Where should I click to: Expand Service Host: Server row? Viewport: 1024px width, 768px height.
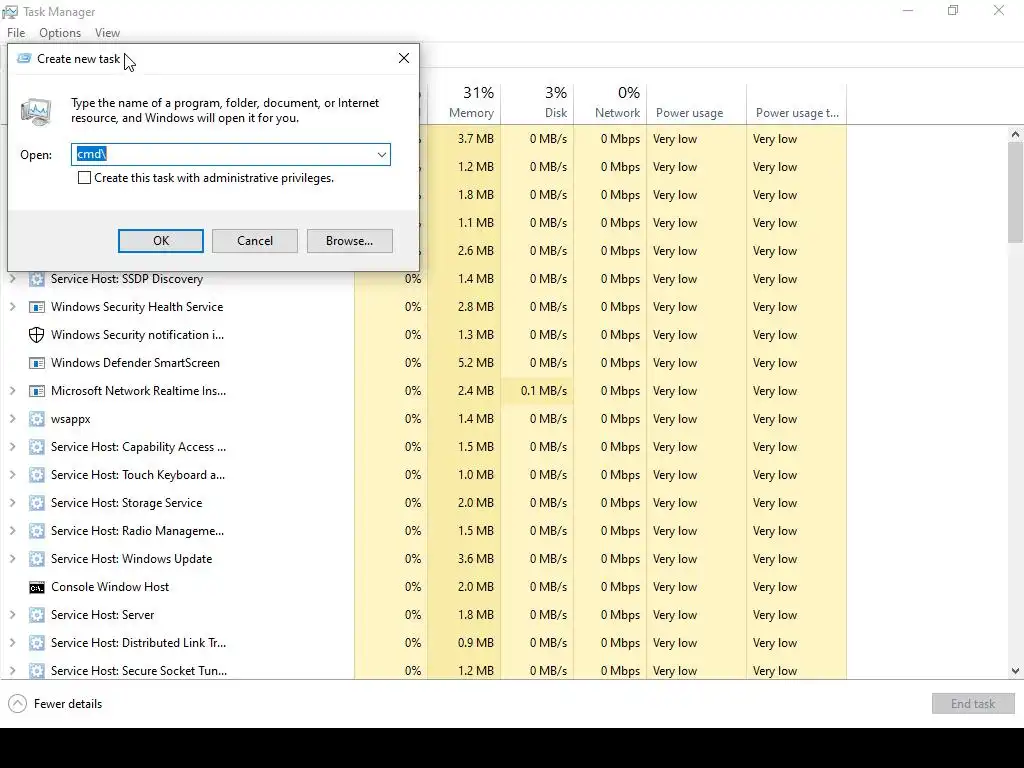coord(12,616)
